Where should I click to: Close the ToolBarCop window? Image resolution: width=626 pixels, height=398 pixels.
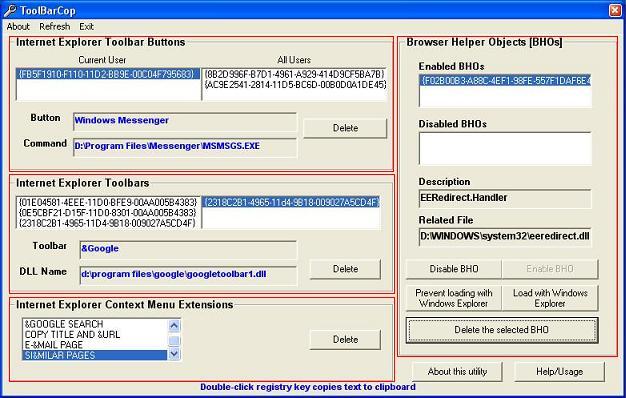(615, 10)
